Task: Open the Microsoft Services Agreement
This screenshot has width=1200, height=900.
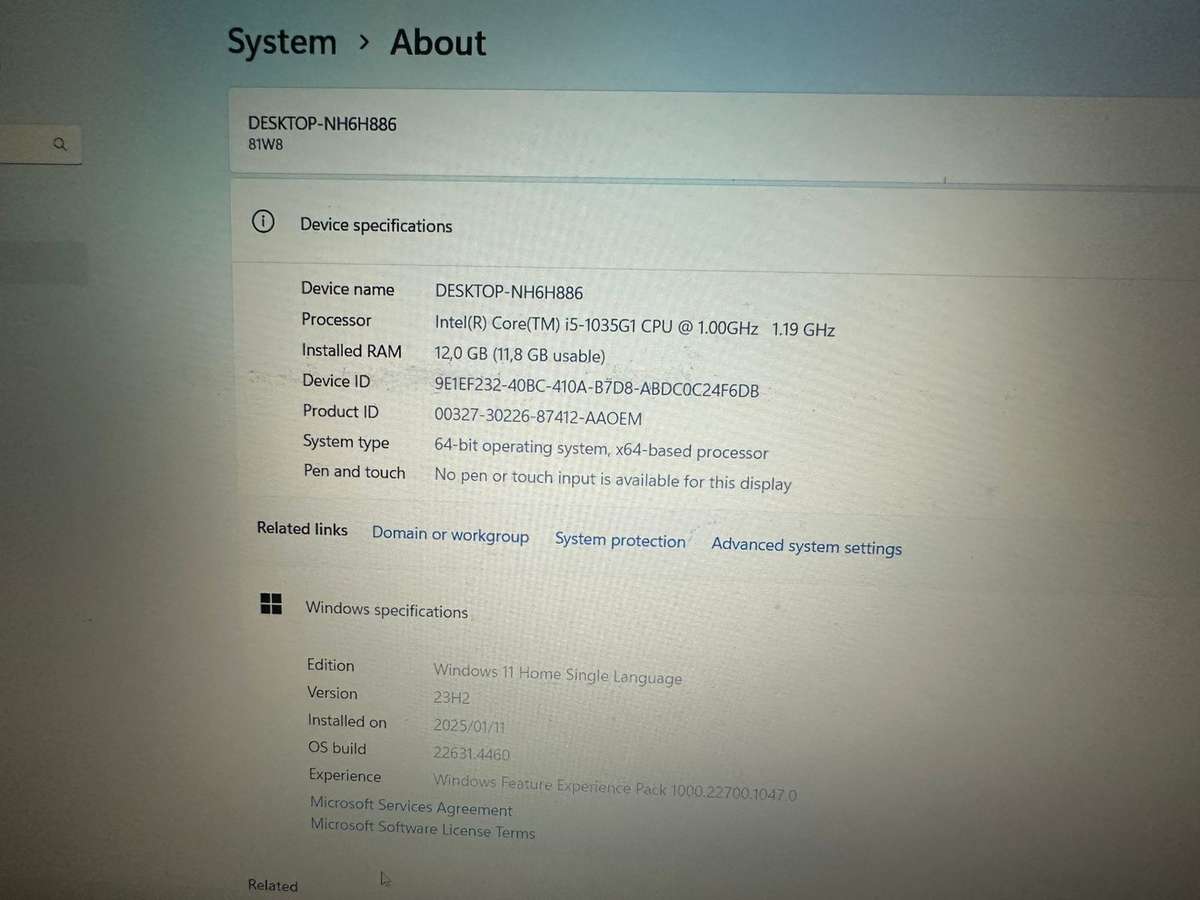Action: (411, 806)
